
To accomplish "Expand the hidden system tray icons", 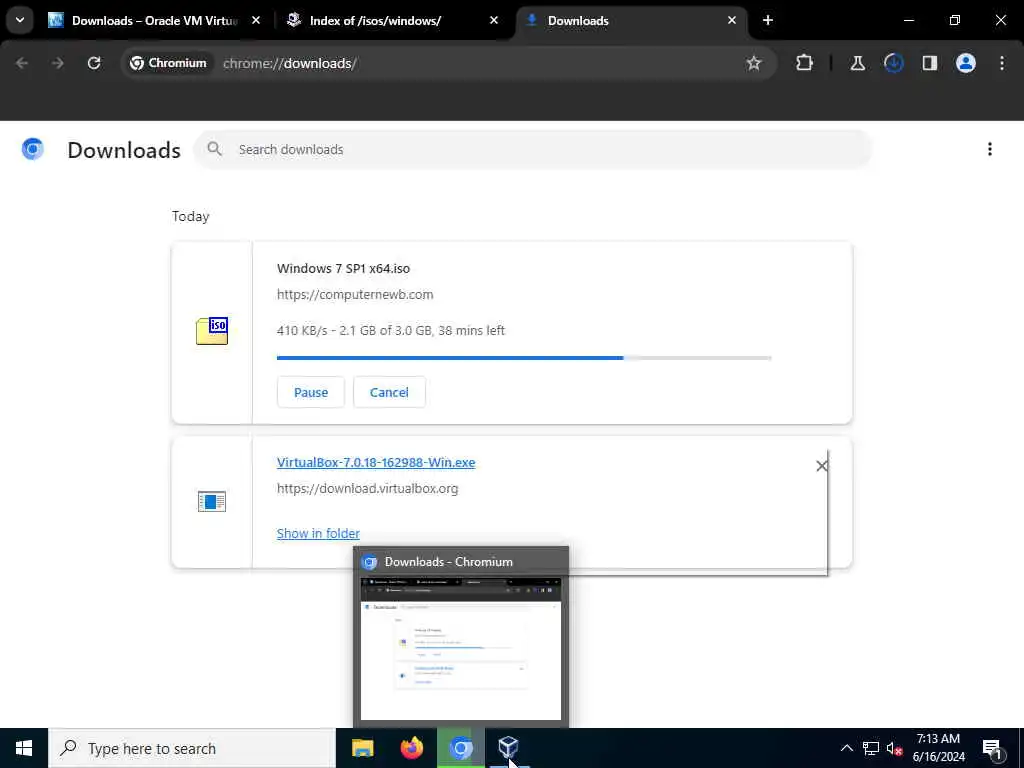I will [846, 748].
